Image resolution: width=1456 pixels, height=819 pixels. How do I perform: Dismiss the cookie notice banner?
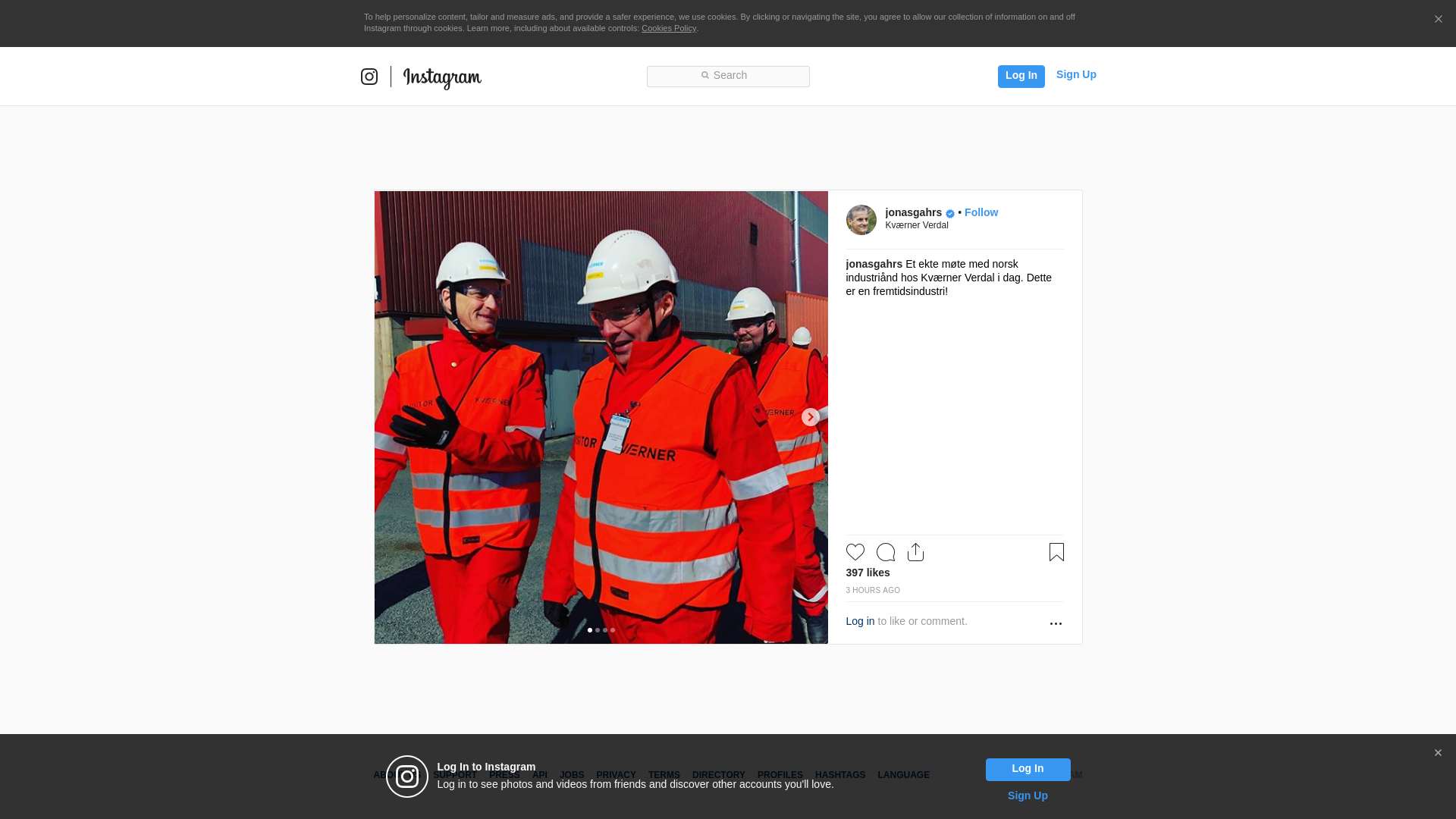1438,20
